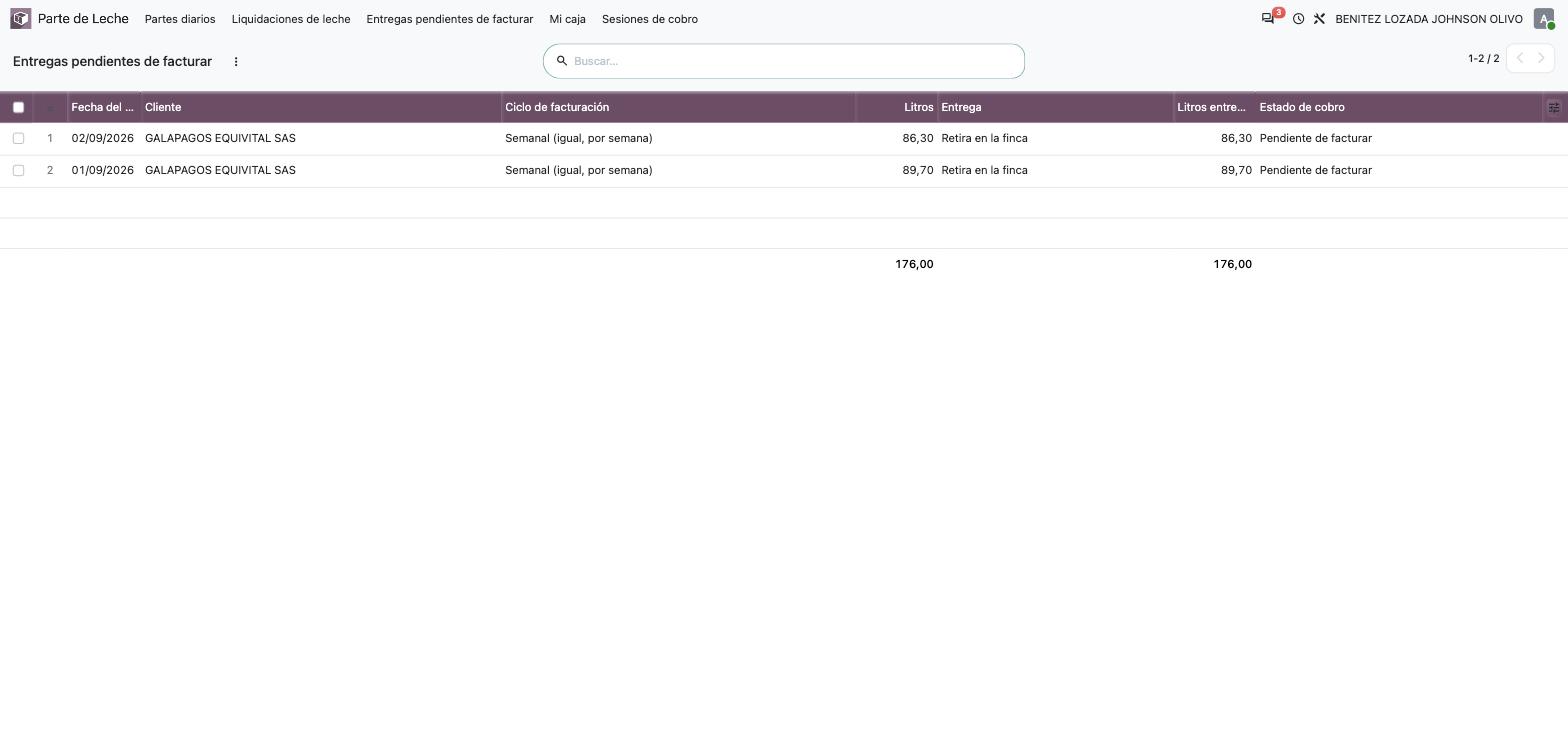Open the Entregas pendientes de facturar menu

coord(450,19)
